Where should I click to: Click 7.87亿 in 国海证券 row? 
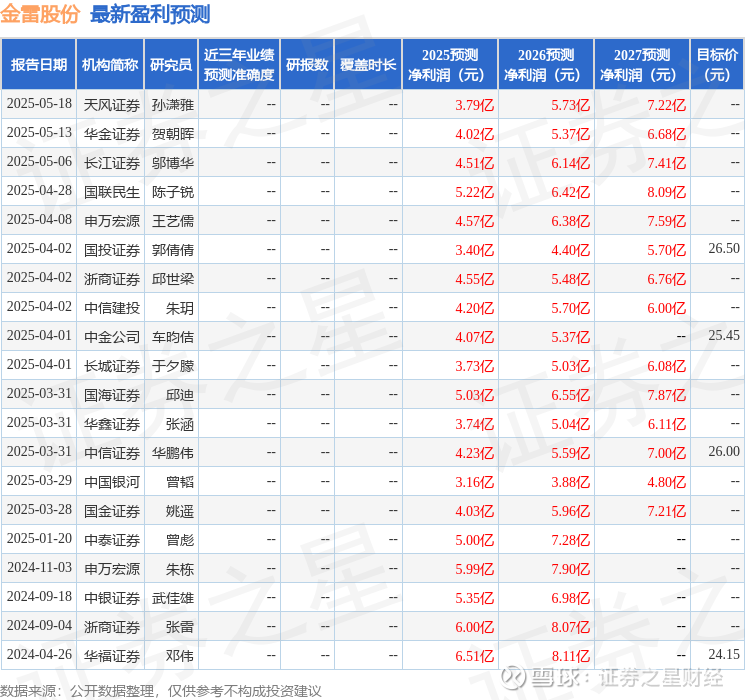[667, 394]
